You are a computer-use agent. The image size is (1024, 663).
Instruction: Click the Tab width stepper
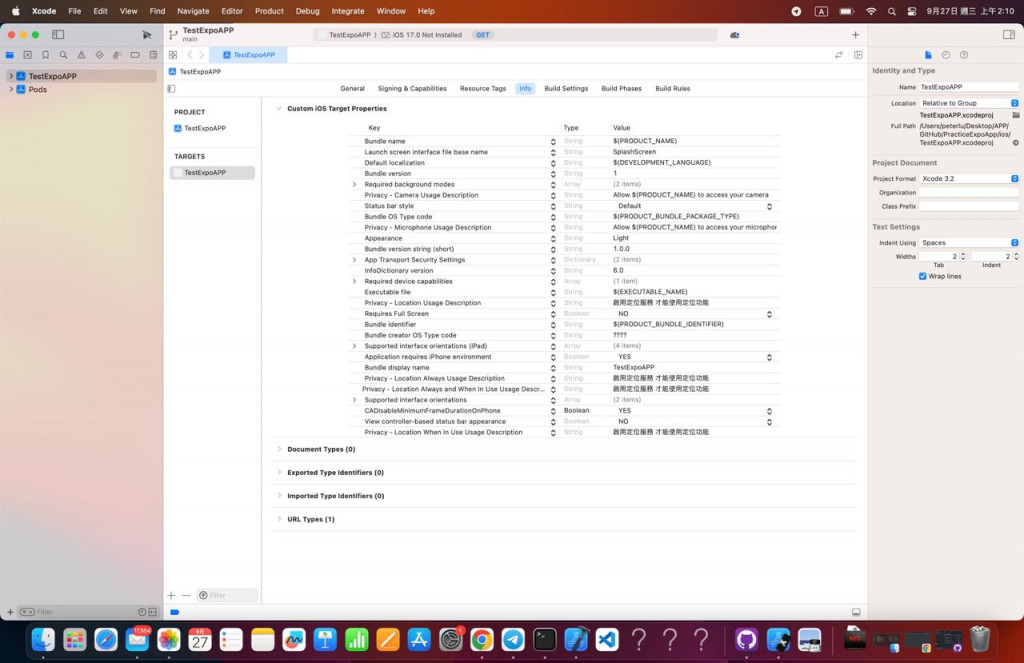point(963,256)
